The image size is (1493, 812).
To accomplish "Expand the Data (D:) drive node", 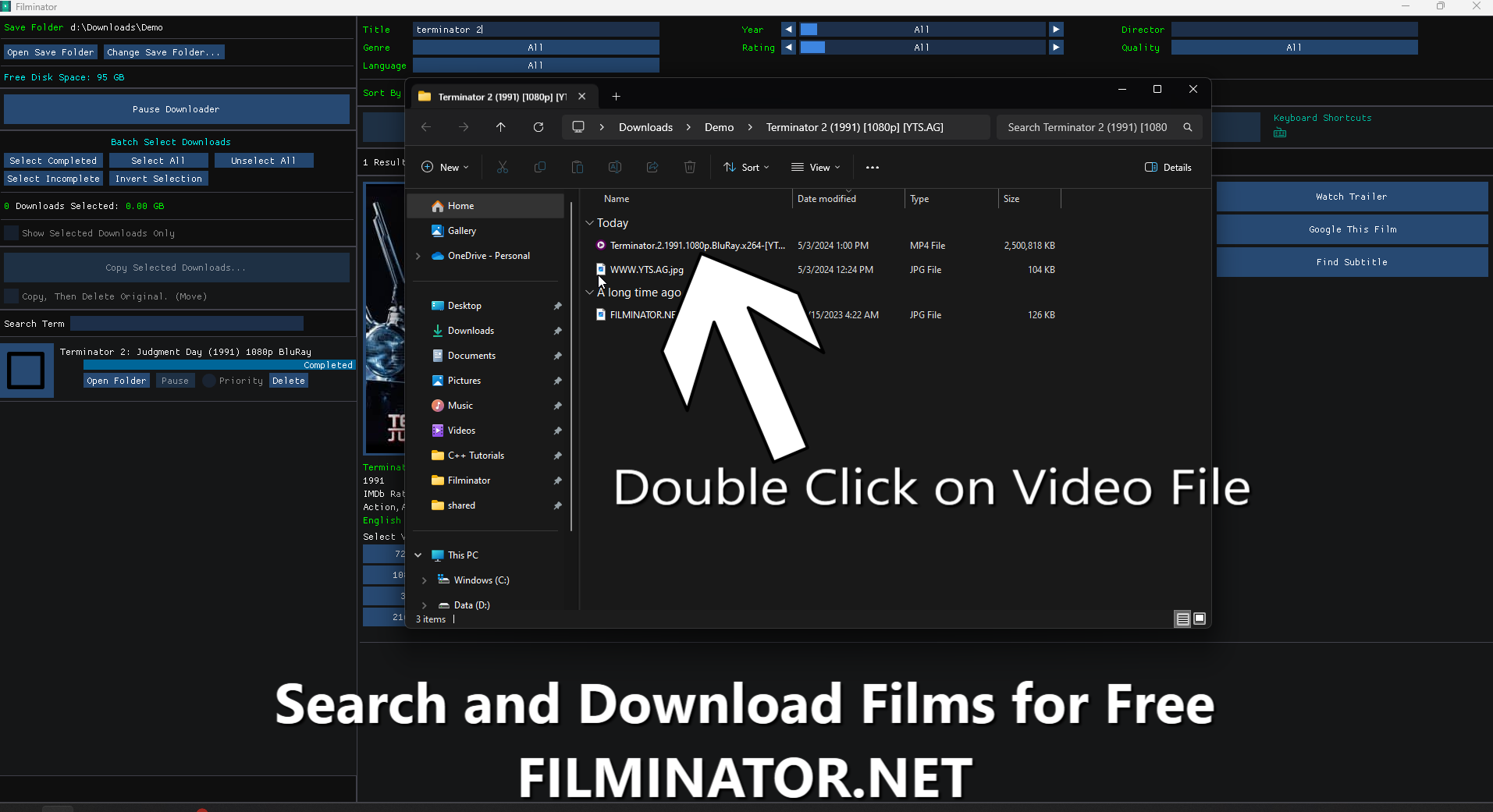I will coord(425,605).
